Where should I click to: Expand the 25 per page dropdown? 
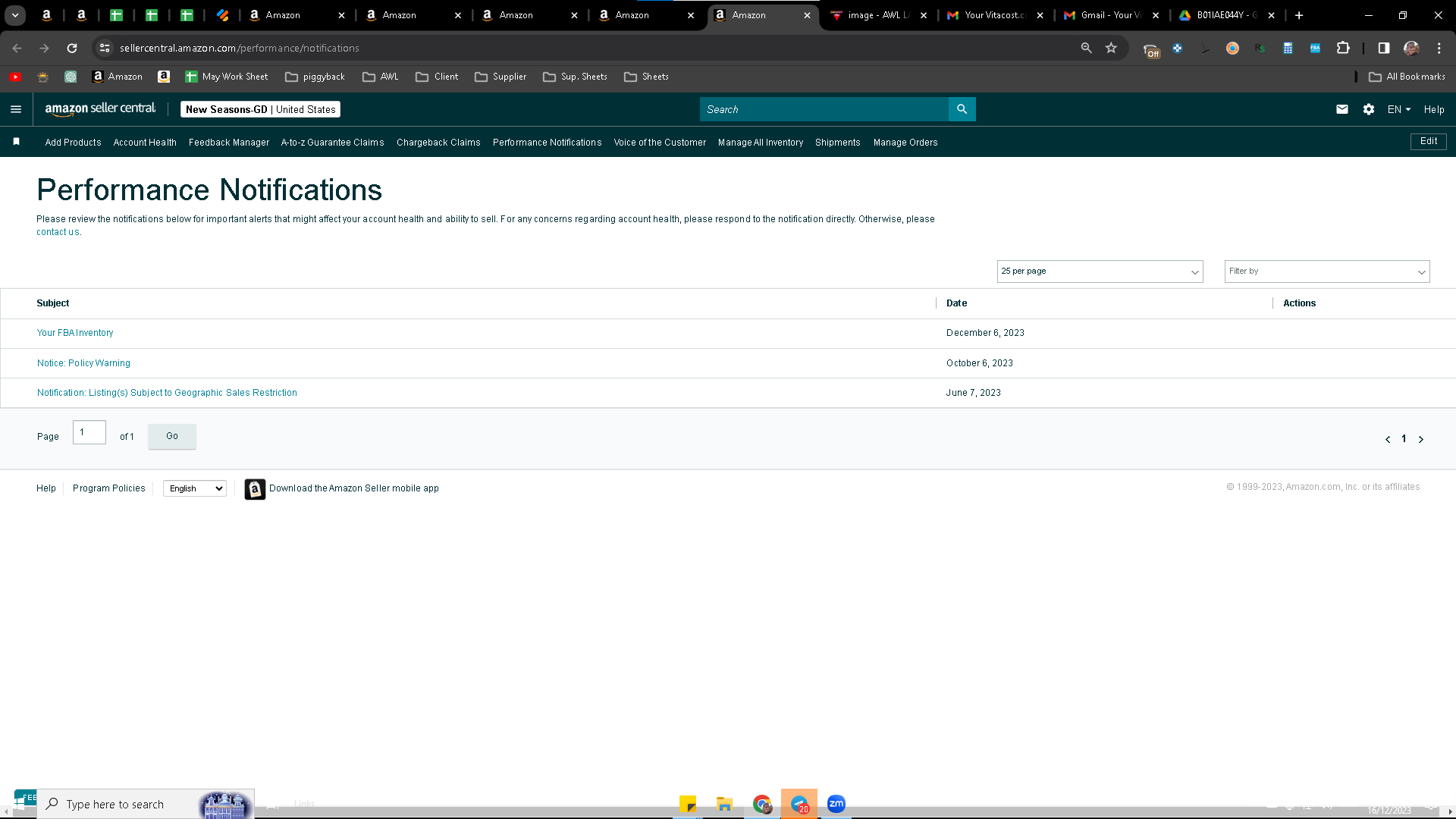click(1100, 271)
